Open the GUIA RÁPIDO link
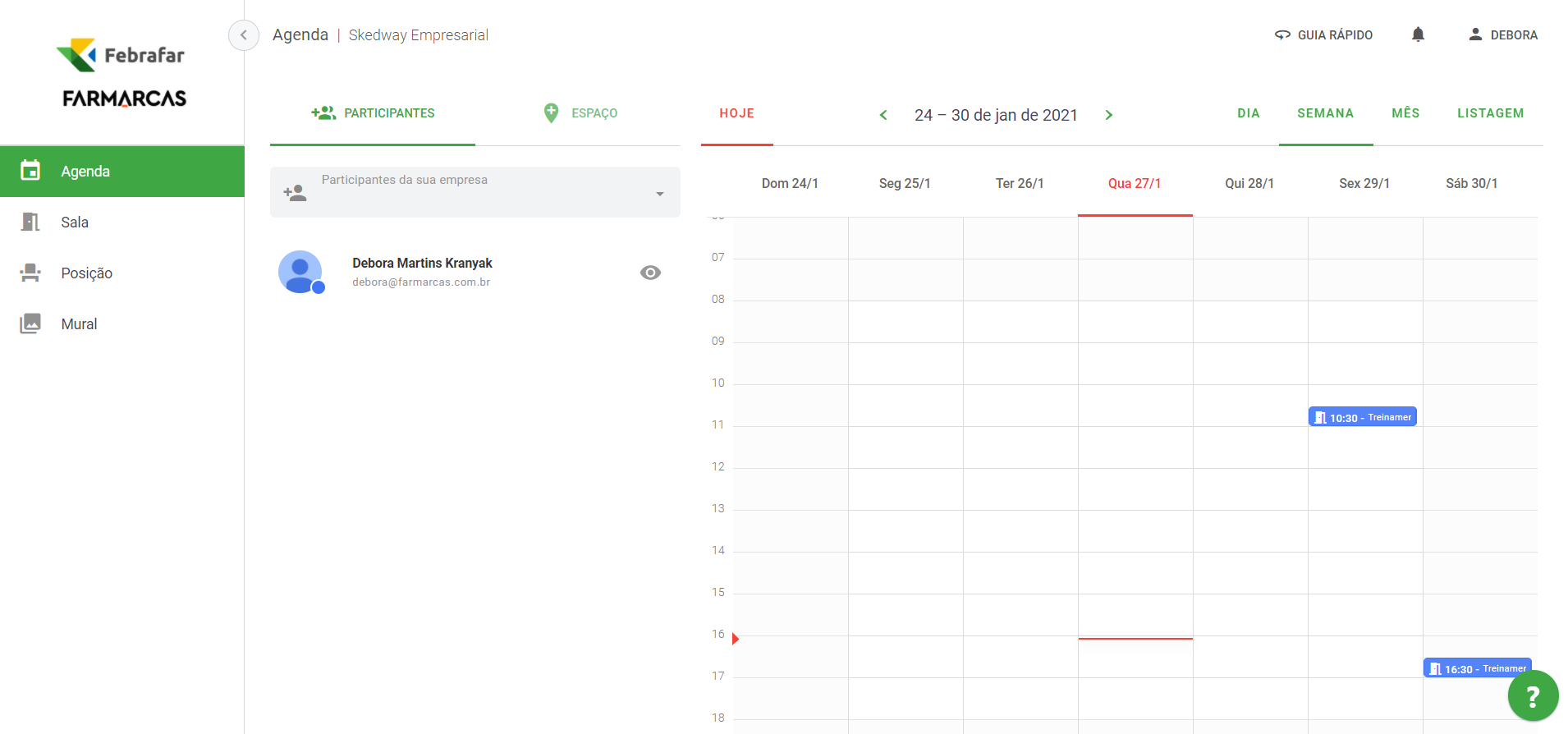 tap(1323, 34)
